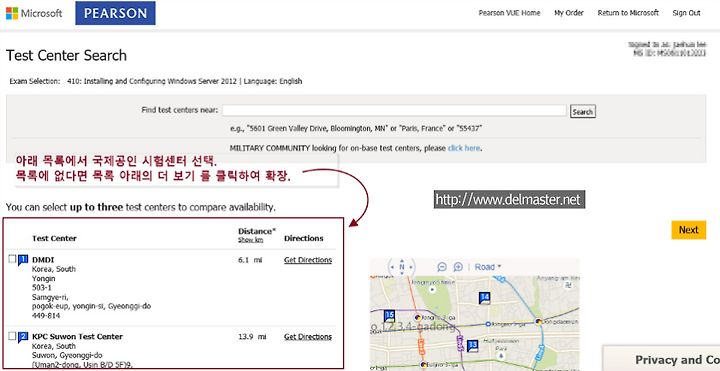Click the Exam Selection 410 text
This screenshot has width=720, height=371.
pos(156,81)
